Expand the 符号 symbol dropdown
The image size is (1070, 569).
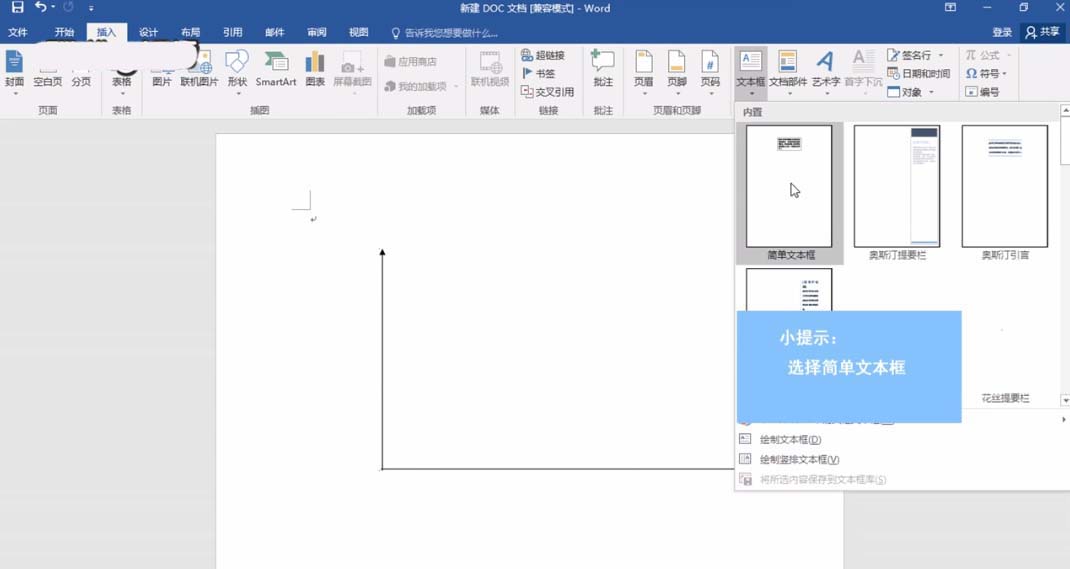[986, 73]
